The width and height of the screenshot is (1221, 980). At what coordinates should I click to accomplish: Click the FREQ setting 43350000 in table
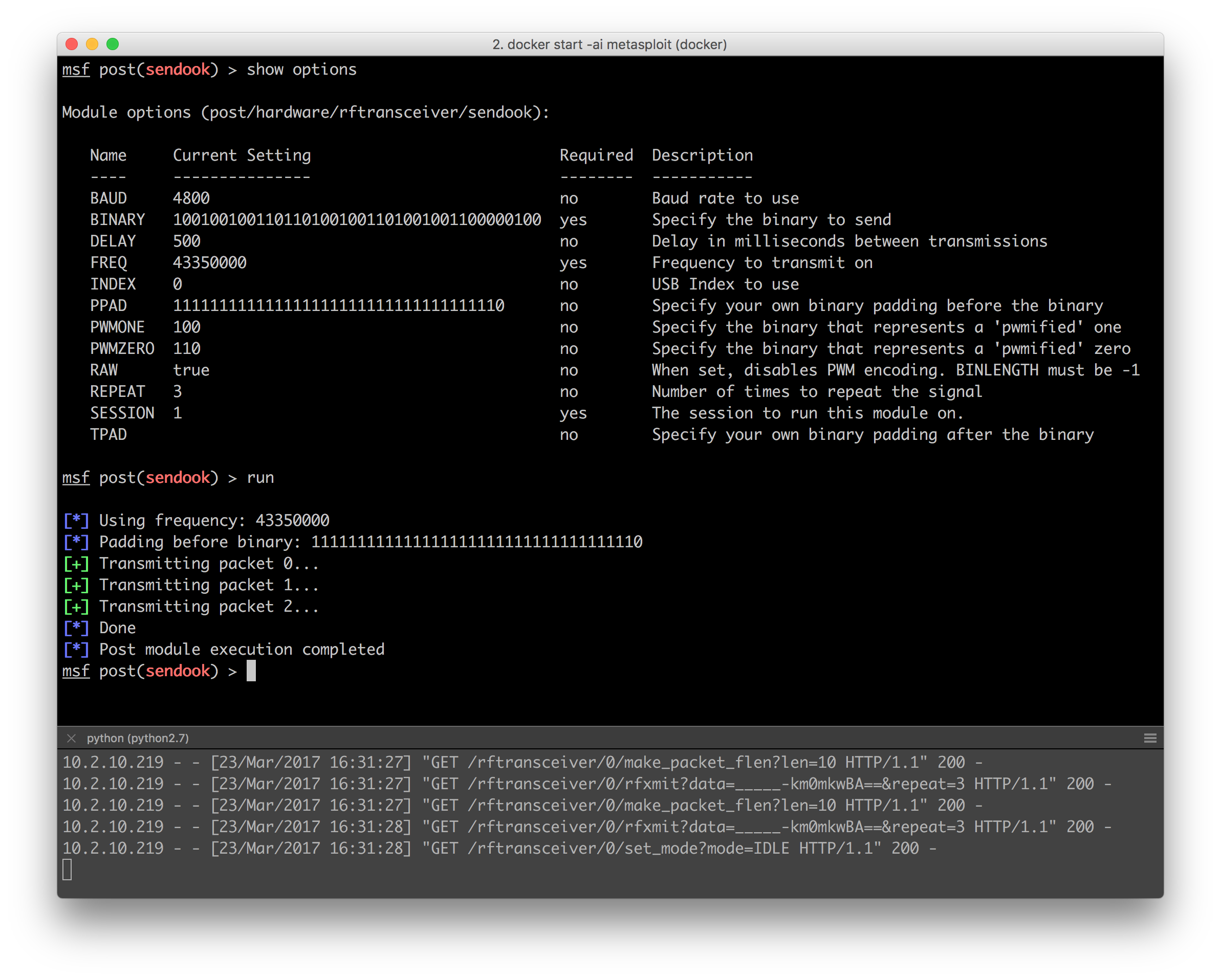209,263
